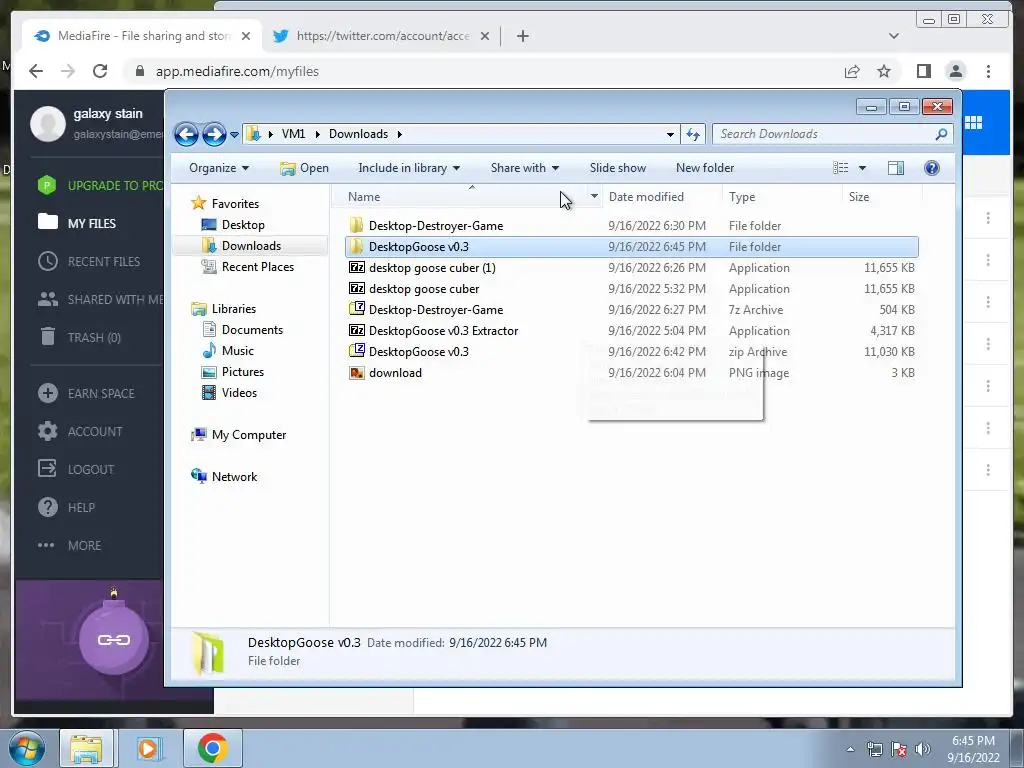This screenshot has width=1024, height=768.
Task: Switch to the MediaFire browser tab
Action: [x=142, y=36]
